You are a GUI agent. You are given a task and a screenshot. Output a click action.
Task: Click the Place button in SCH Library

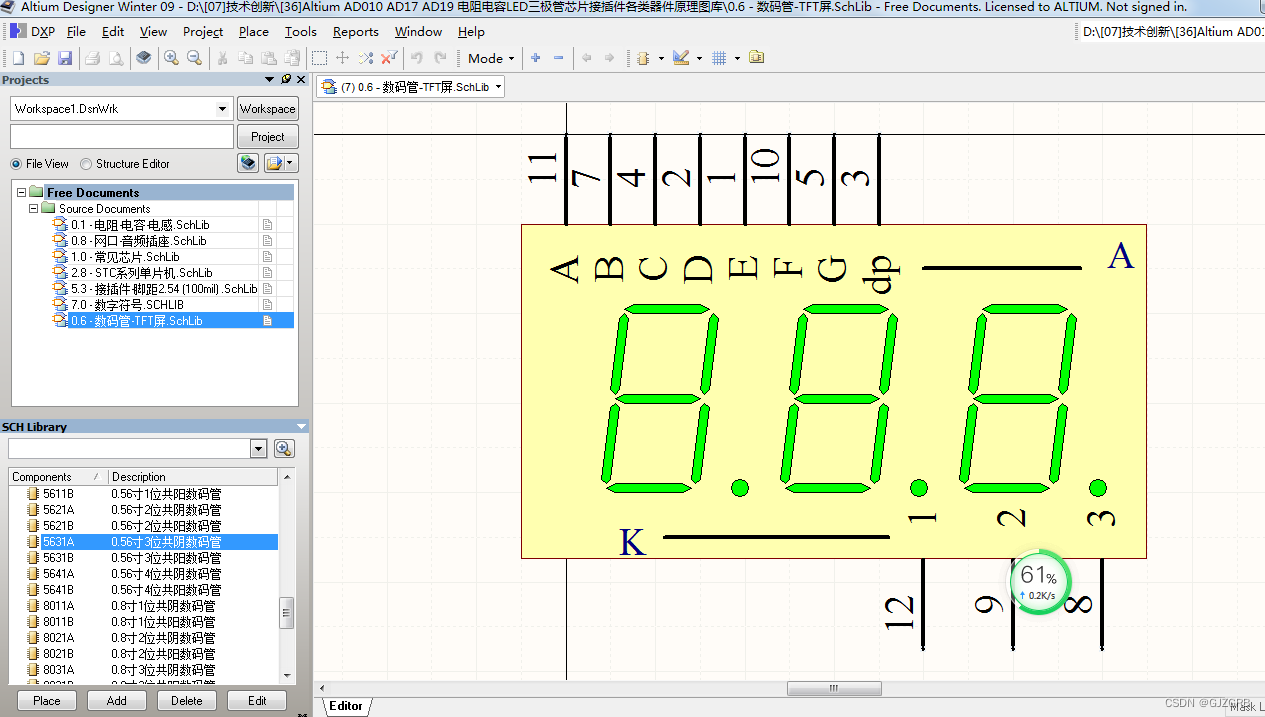pyautogui.click(x=46, y=700)
